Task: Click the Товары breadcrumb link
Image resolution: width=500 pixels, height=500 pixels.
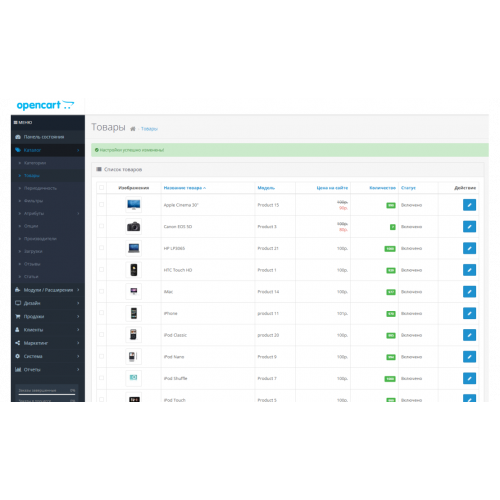Action: pos(149,129)
